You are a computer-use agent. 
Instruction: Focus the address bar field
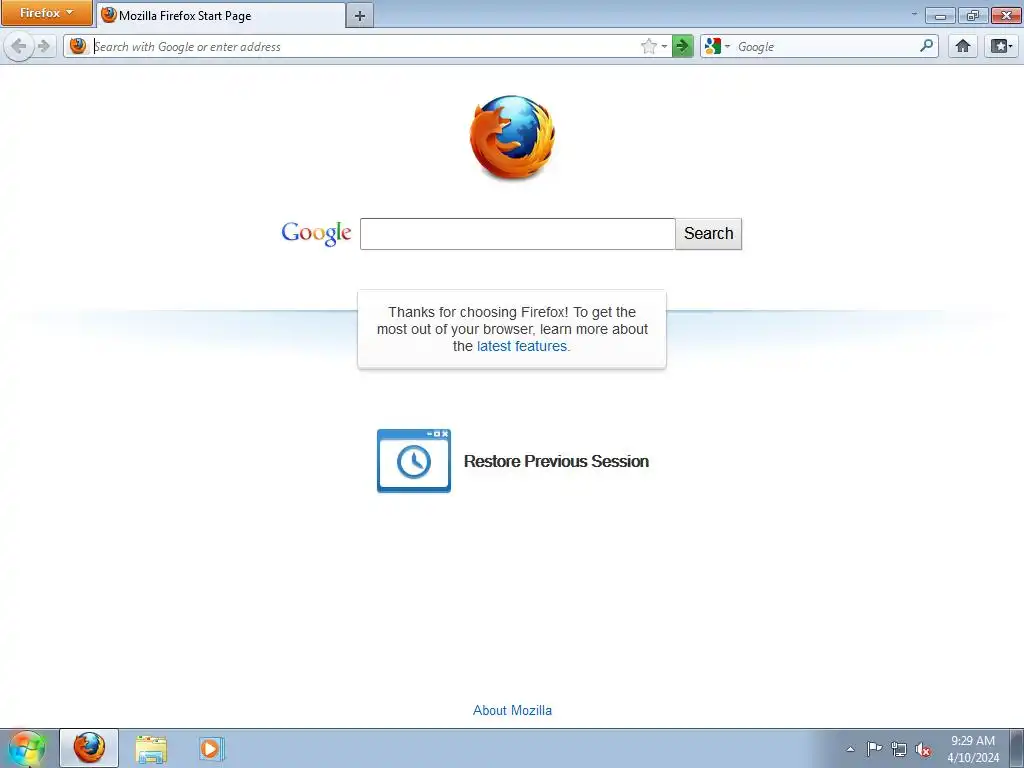[x=364, y=46]
